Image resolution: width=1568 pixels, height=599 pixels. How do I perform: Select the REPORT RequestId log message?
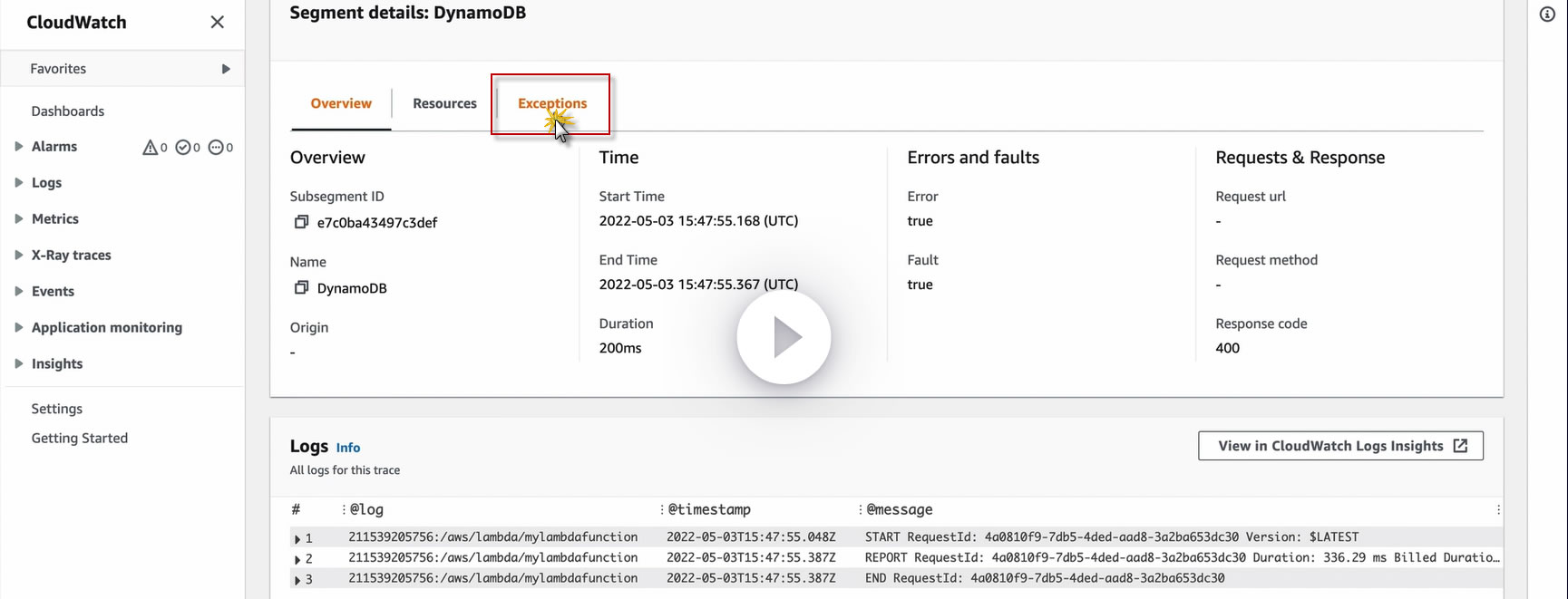point(1183,557)
